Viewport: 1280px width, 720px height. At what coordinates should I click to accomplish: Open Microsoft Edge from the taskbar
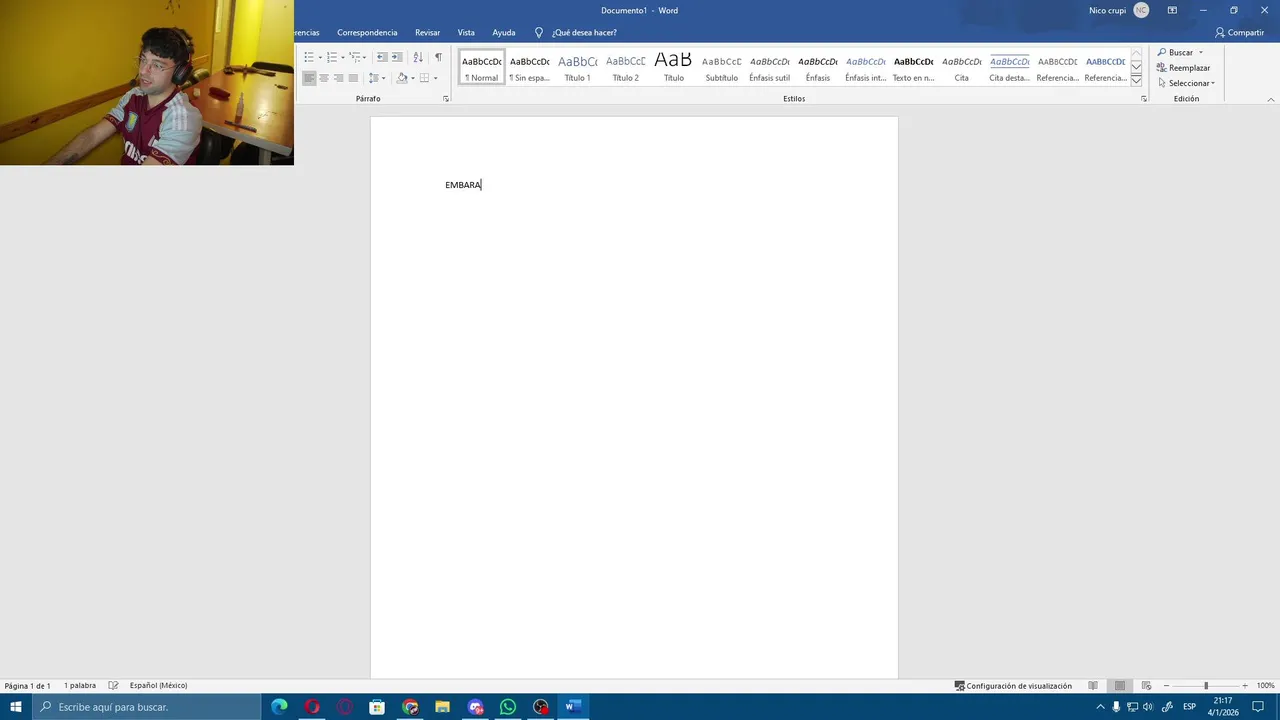click(x=279, y=707)
